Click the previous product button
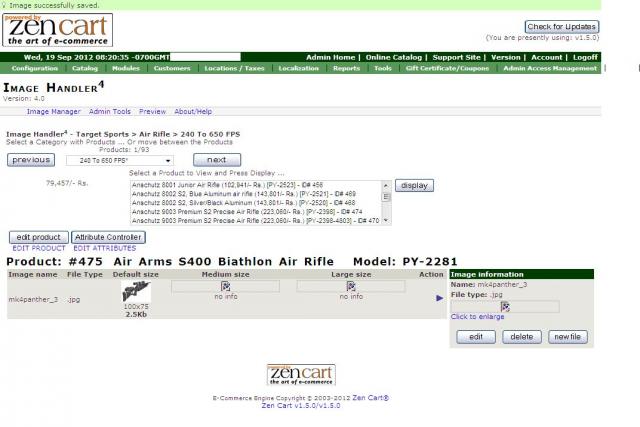Screen dimensions: 640x427 click(31, 160)
